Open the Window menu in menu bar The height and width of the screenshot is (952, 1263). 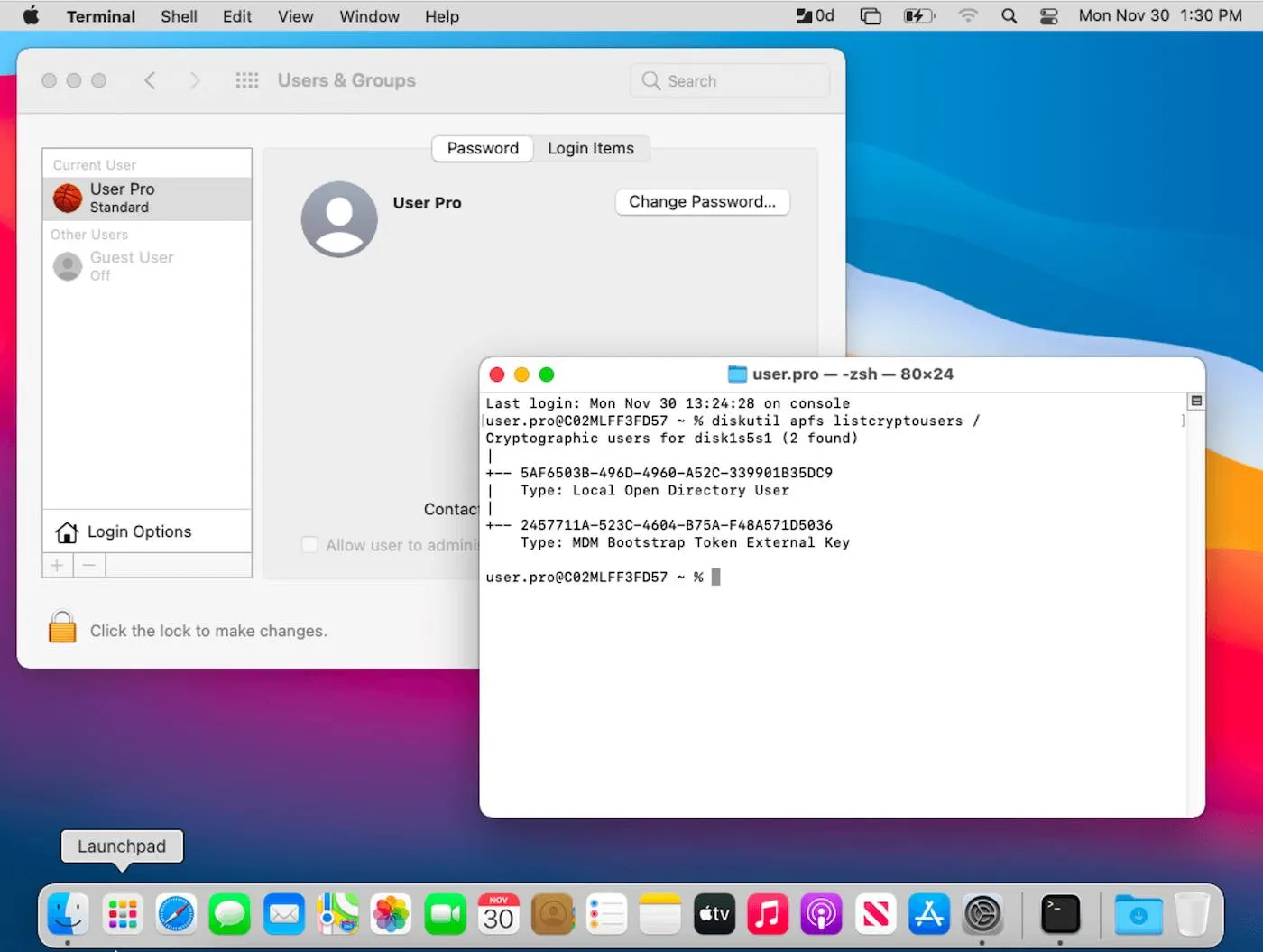369,16
